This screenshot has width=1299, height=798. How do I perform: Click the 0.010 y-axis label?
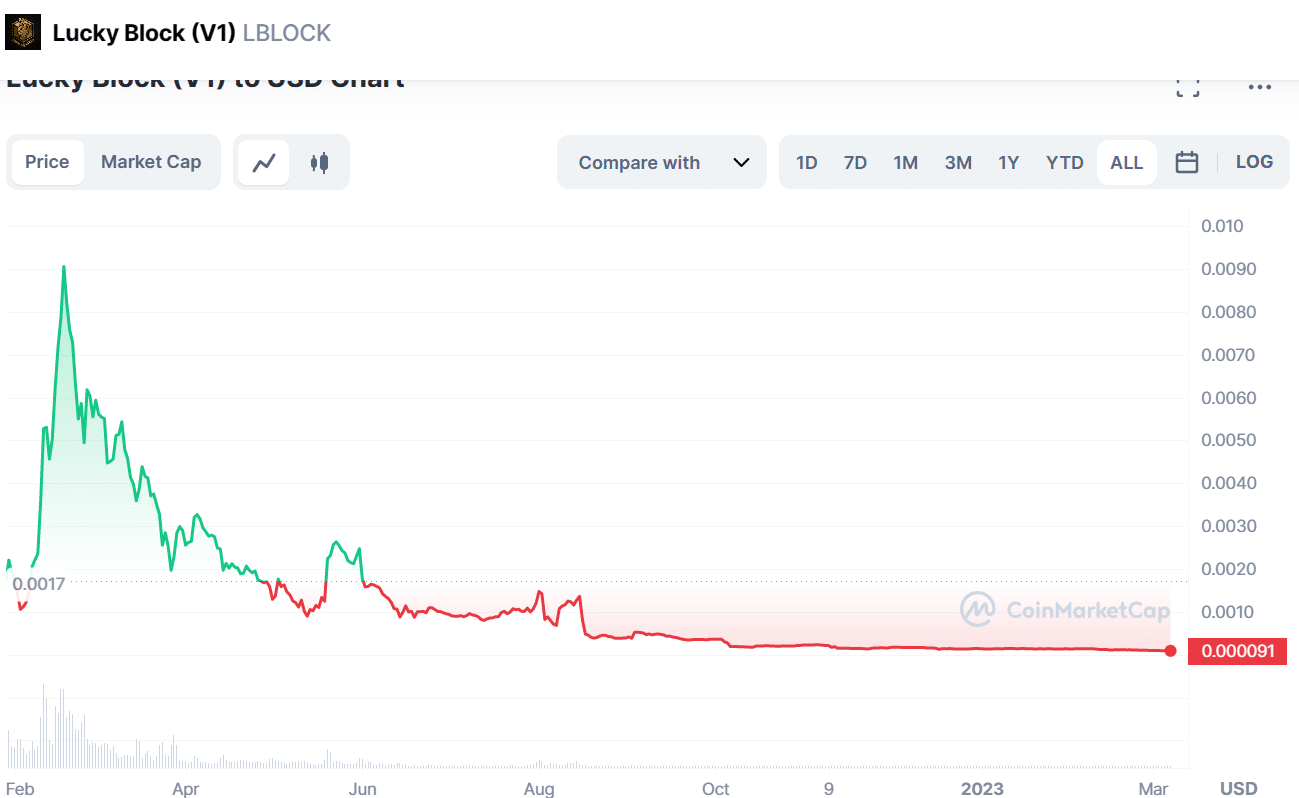point(1222,227)
